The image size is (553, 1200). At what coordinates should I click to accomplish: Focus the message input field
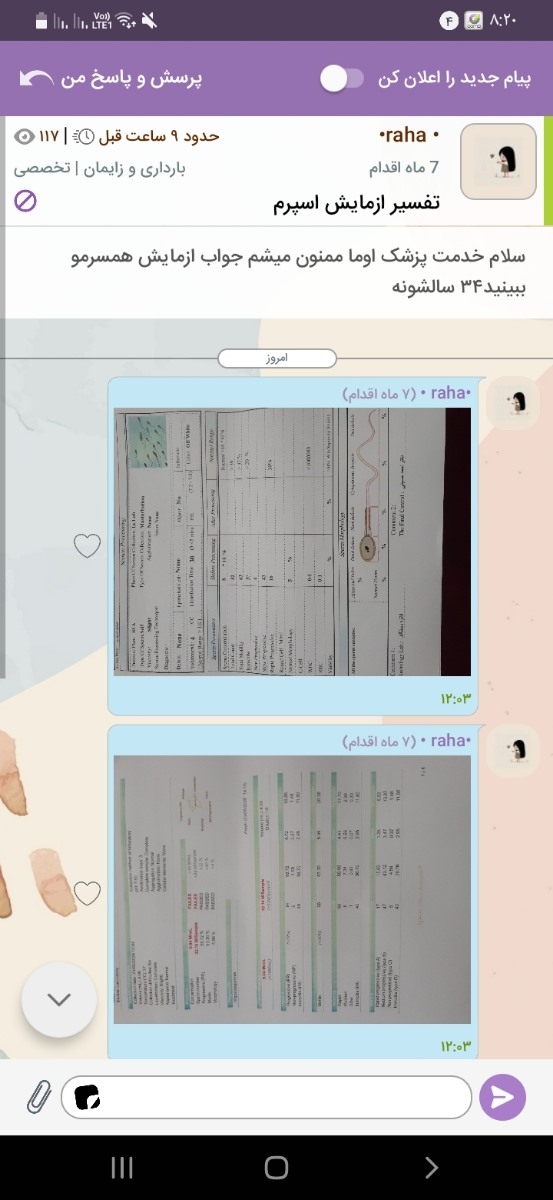(266, 1098)
